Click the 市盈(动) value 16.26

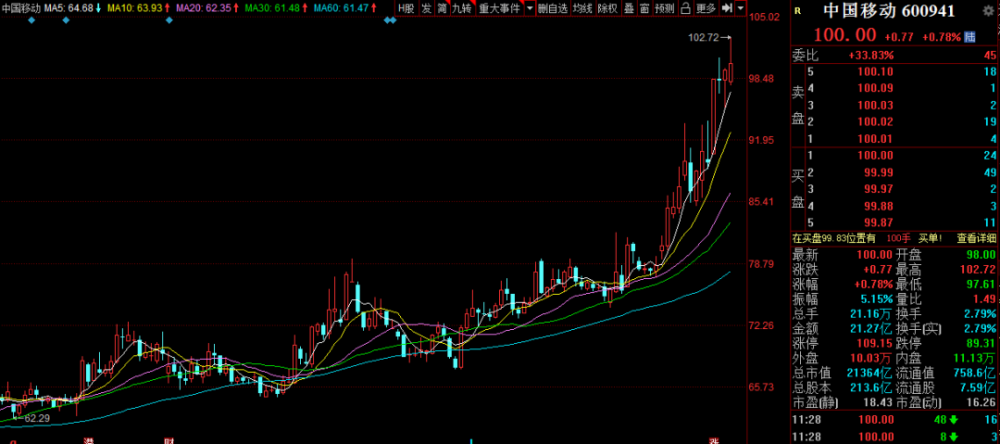982,403
